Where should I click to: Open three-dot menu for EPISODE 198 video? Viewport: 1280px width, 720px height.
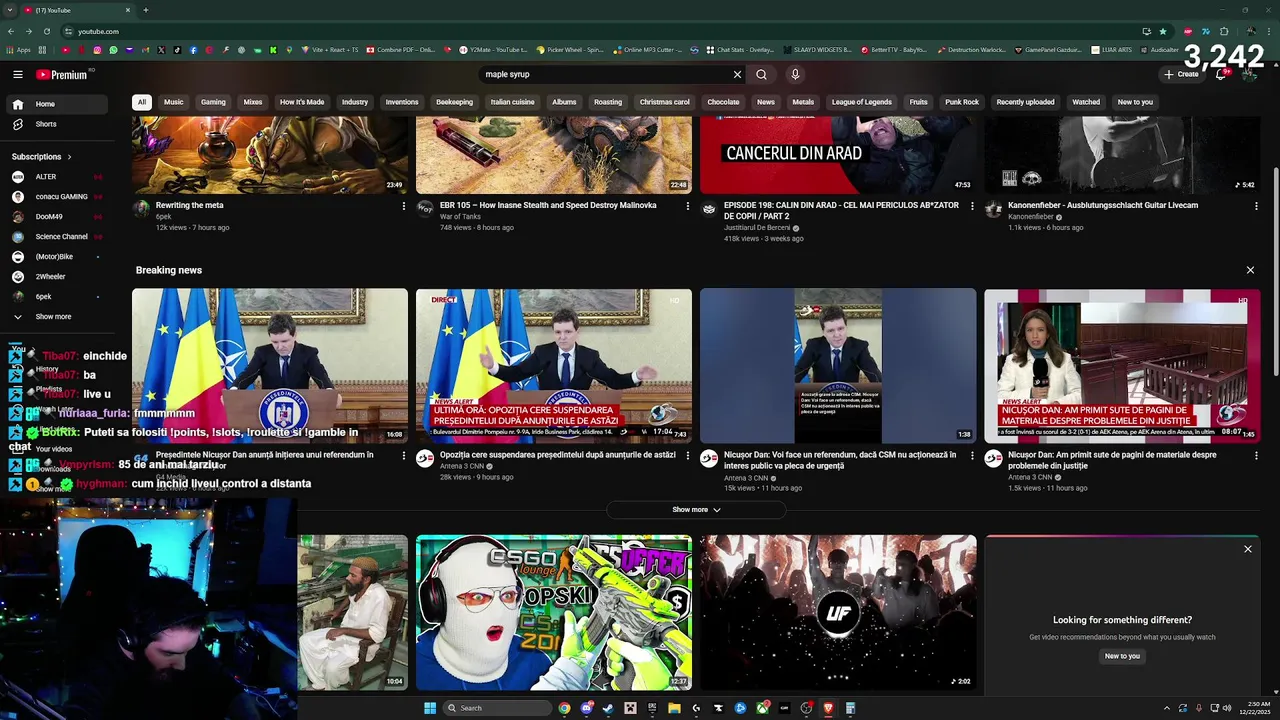972,206
